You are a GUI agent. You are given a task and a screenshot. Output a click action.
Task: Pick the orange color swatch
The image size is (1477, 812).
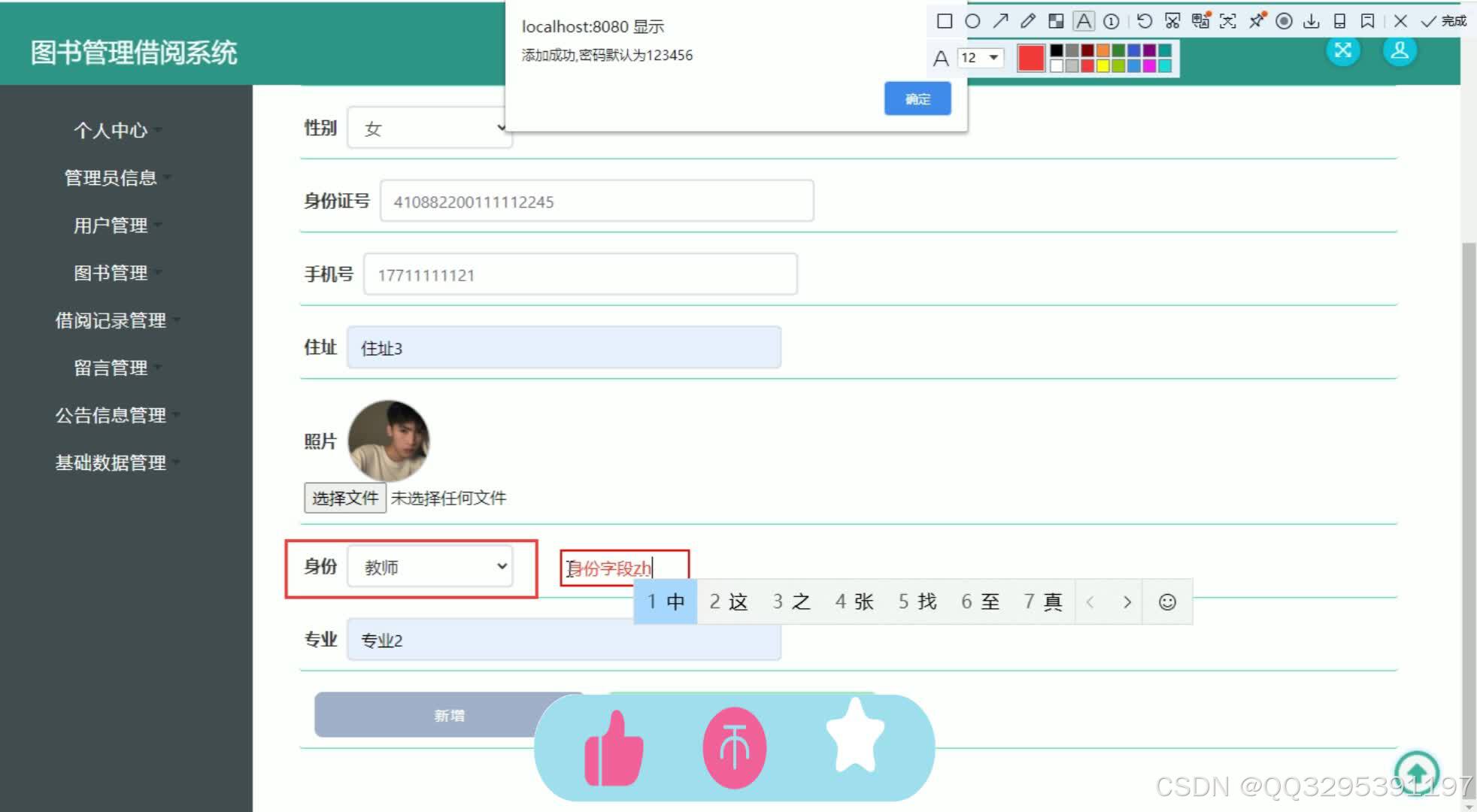1103,50
